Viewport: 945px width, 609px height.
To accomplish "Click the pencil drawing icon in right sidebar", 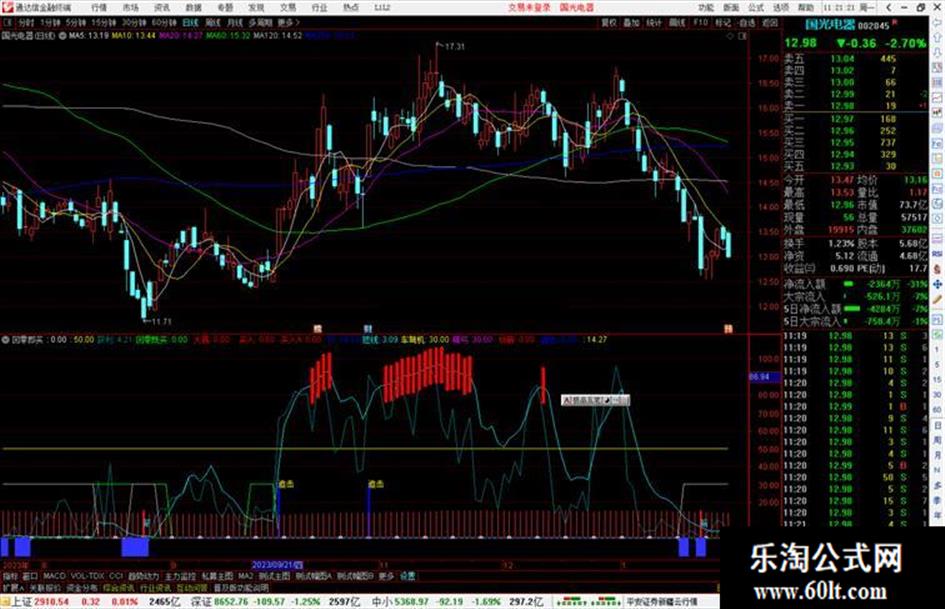I will click(x=937, y=299).
